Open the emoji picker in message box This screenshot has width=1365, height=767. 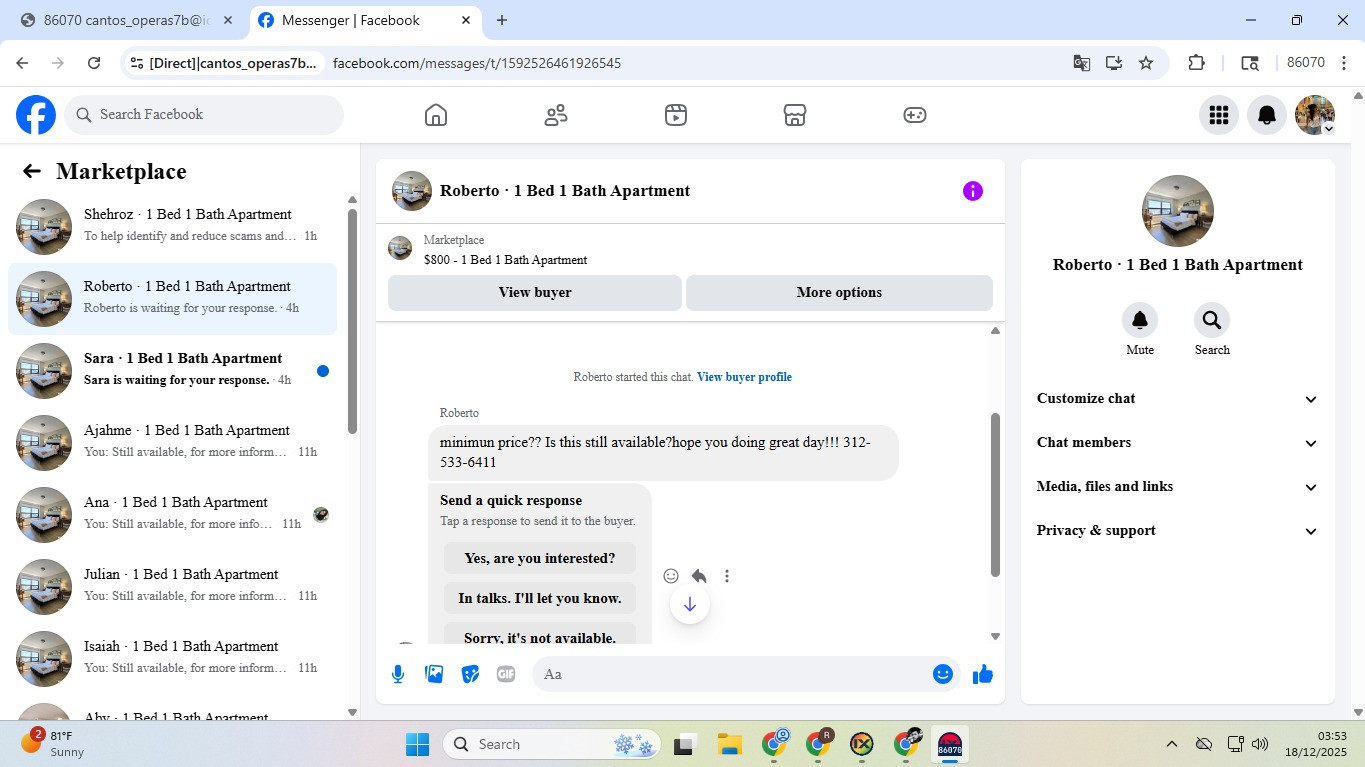[942, 674]
